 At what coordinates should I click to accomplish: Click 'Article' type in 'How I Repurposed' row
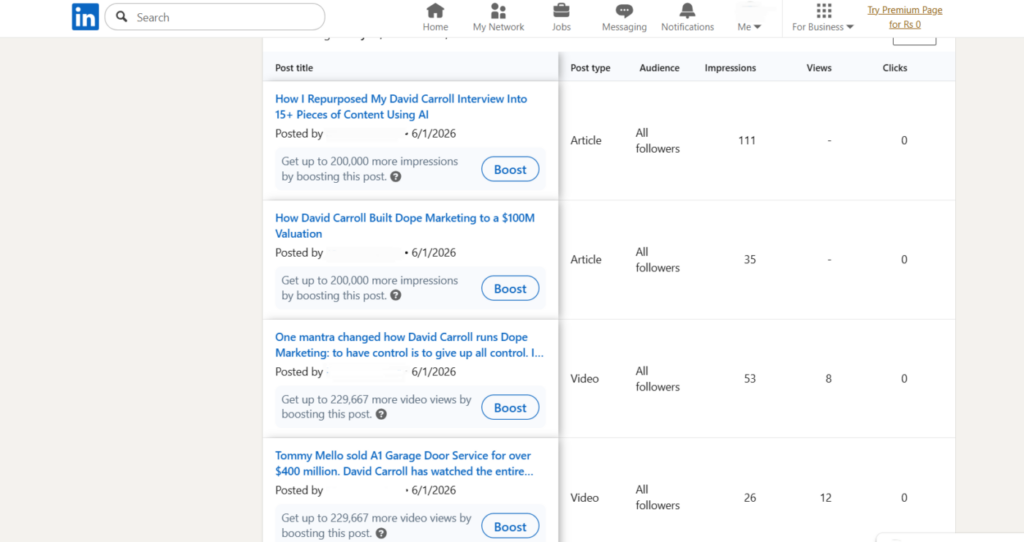pos(586,140)
